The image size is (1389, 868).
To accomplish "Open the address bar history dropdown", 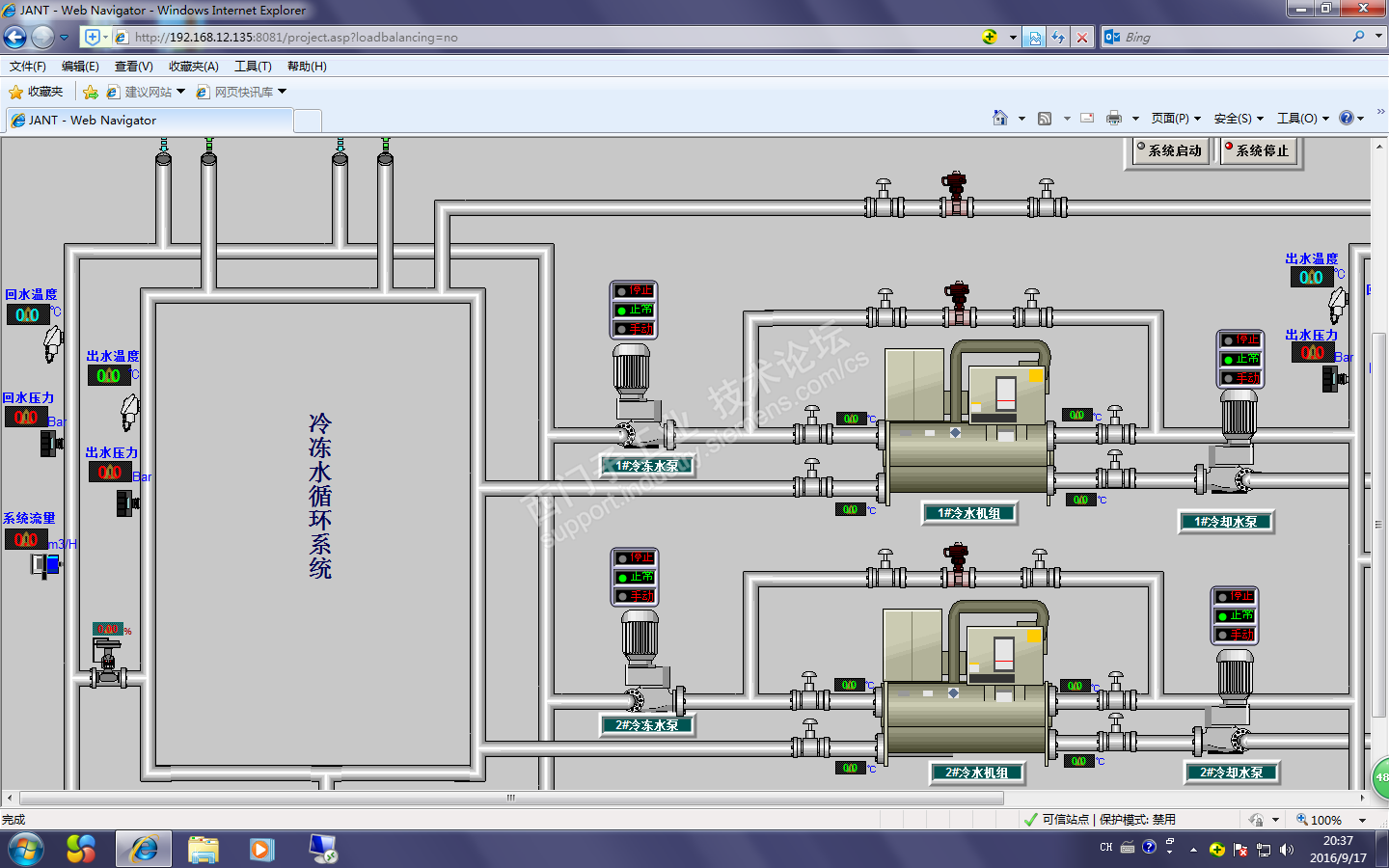I will pos(1013,38).
